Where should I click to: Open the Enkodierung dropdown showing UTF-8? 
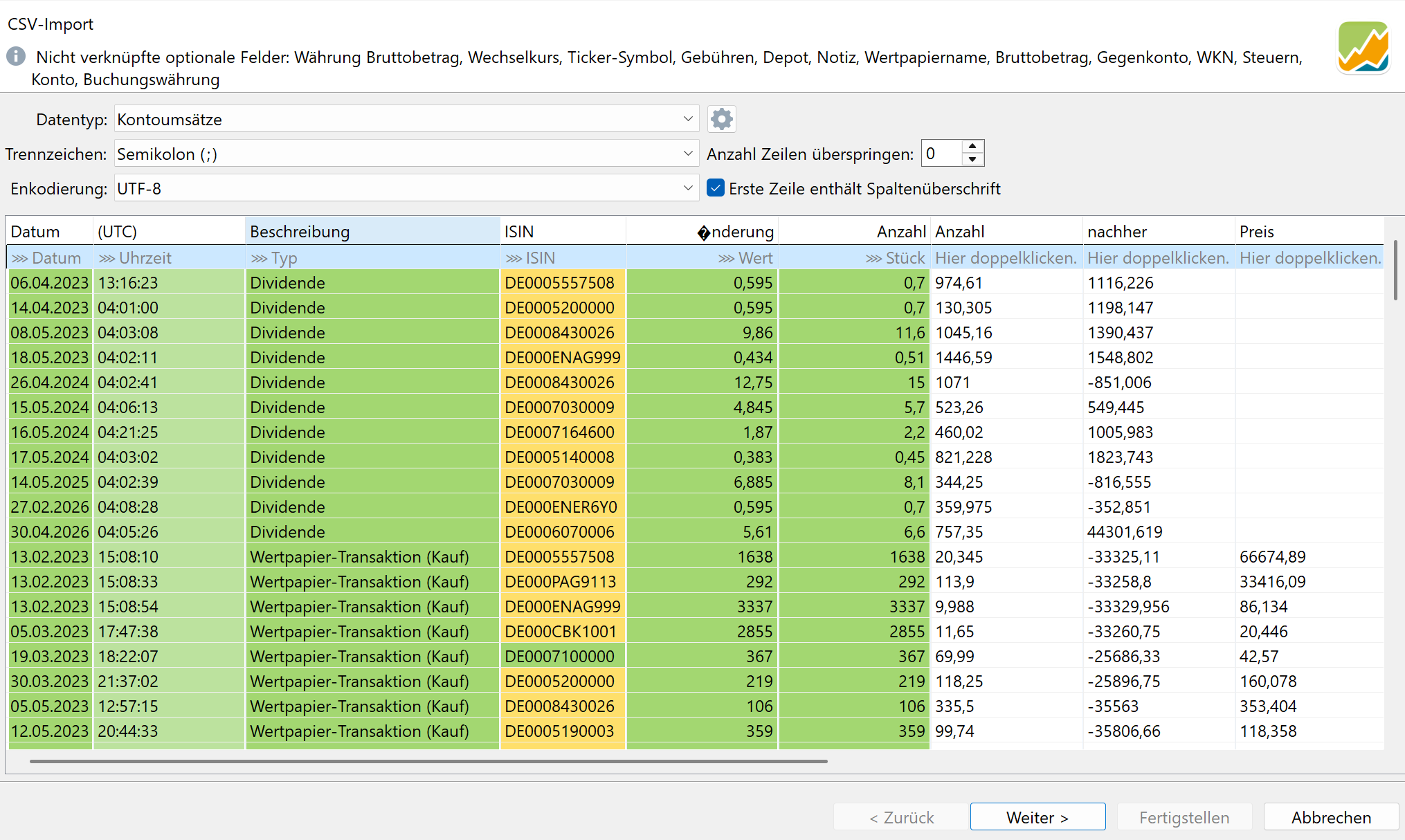406,188
